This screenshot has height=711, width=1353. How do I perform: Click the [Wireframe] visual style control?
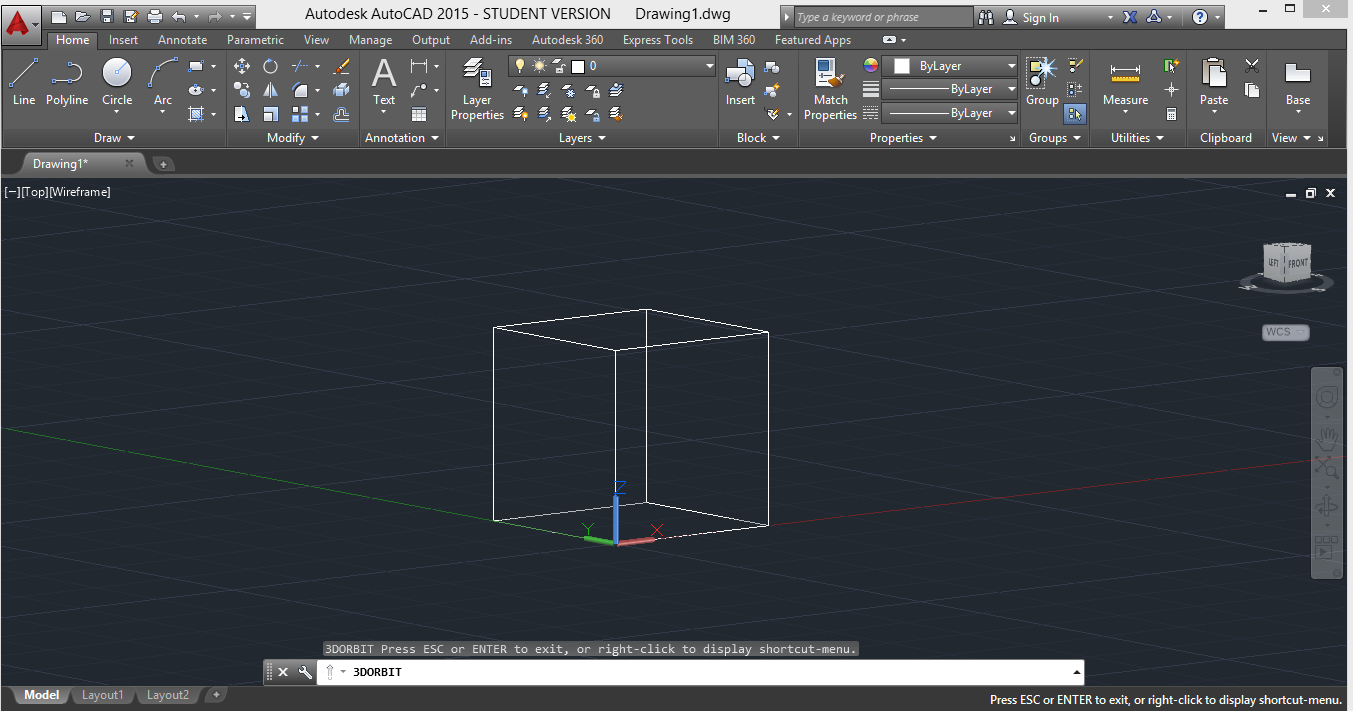pyautogui.click(x=79, y=191)
